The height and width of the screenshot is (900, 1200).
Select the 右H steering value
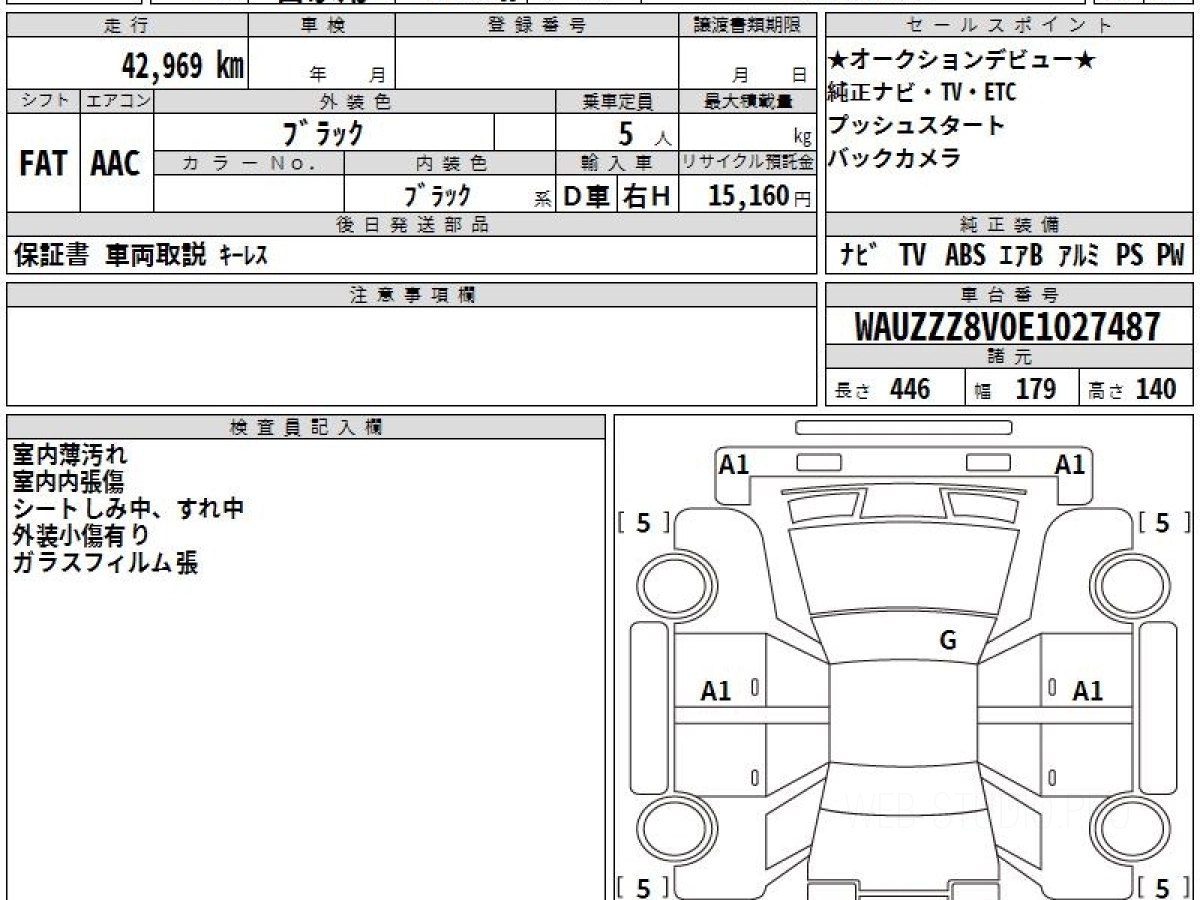(647, 196)
